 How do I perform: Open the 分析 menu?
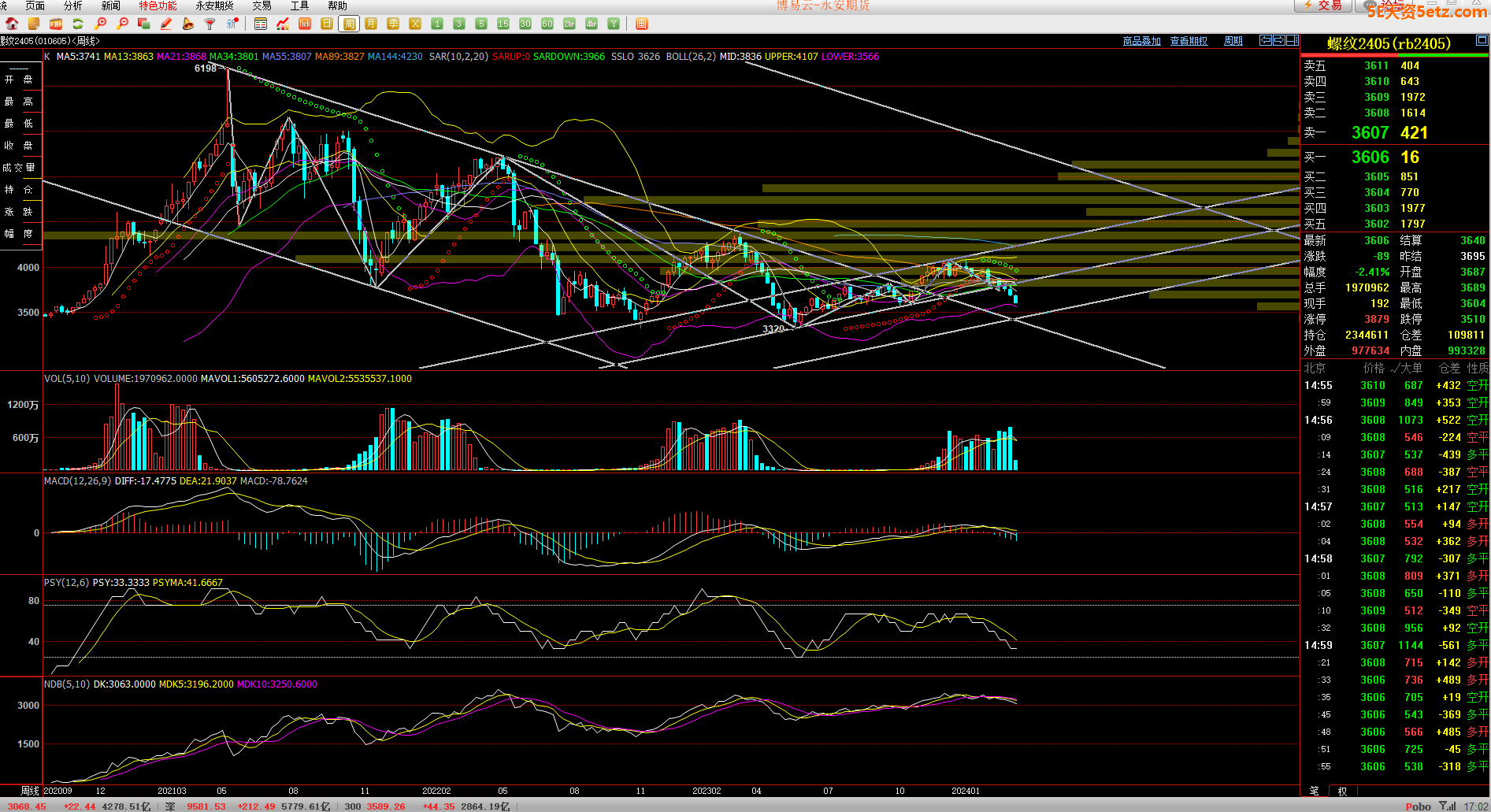[72, 6]
